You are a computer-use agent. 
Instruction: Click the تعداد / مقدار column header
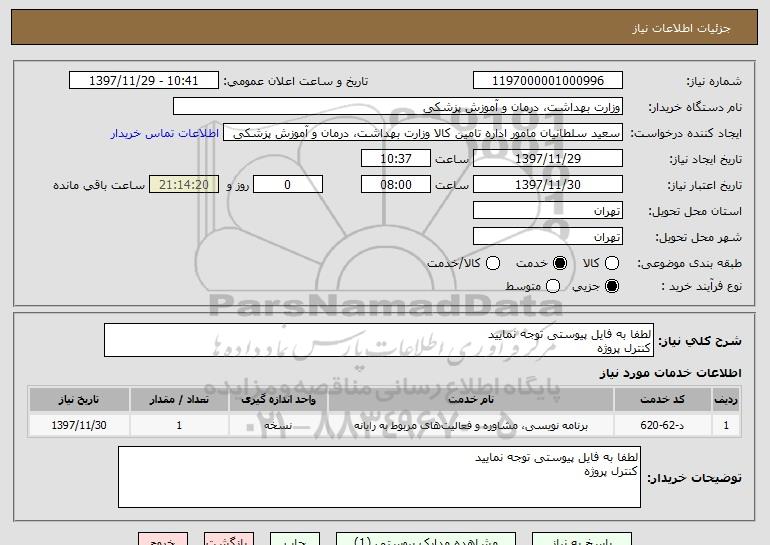(179, 400)
